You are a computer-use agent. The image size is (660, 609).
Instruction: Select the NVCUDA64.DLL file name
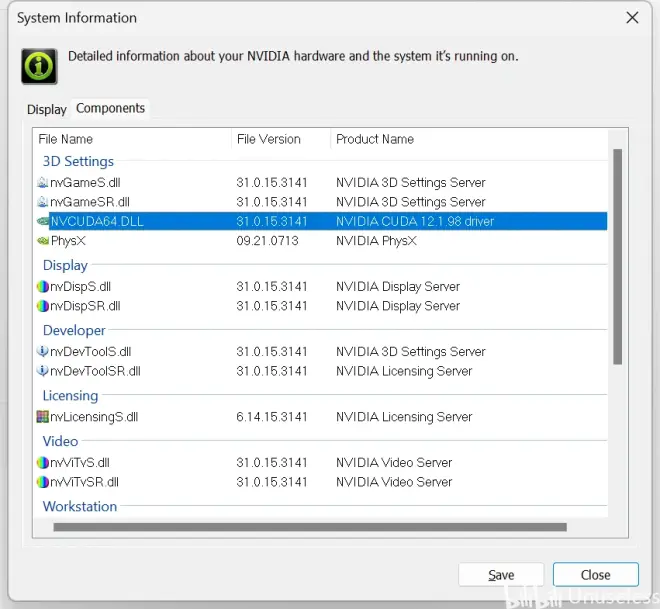point(97,221)
